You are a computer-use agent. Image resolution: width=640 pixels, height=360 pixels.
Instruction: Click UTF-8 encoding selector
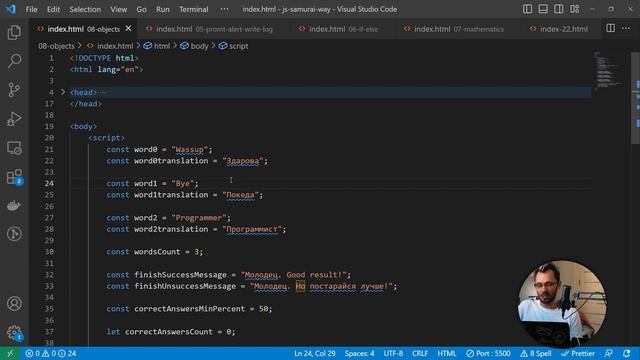393,353
